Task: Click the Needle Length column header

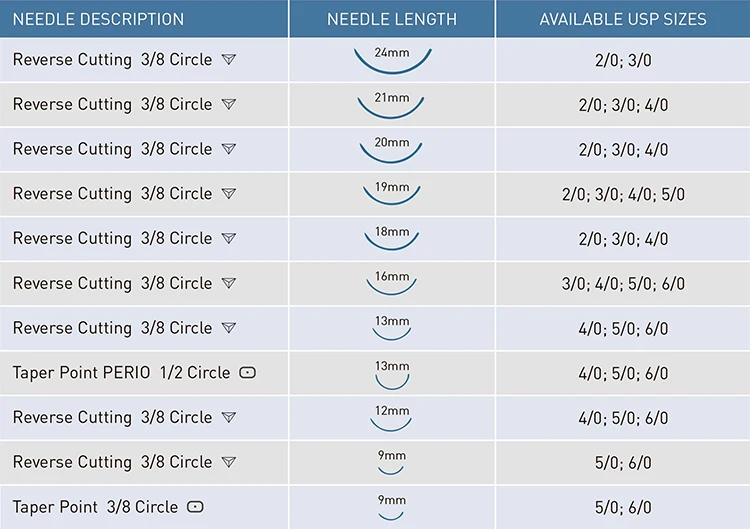Action: pos(392,19)
